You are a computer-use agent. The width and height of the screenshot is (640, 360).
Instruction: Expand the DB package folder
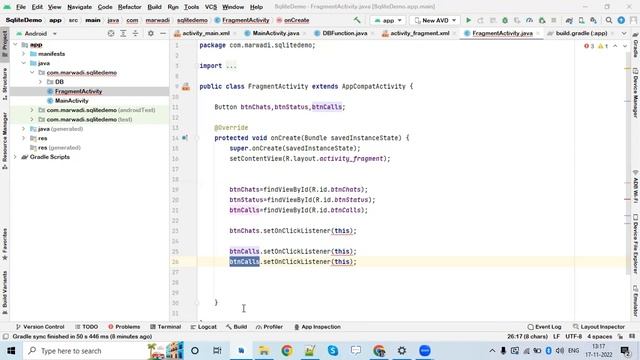40,82
